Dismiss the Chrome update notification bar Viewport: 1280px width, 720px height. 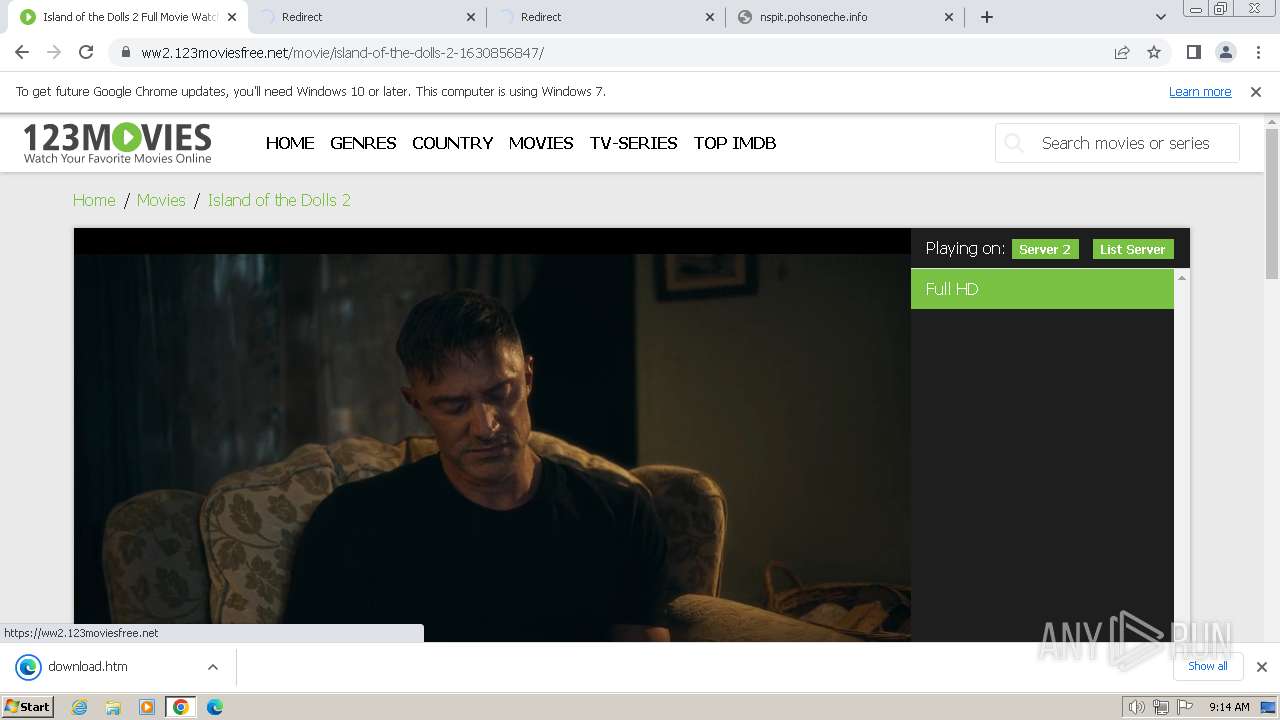click(1256, 91)
